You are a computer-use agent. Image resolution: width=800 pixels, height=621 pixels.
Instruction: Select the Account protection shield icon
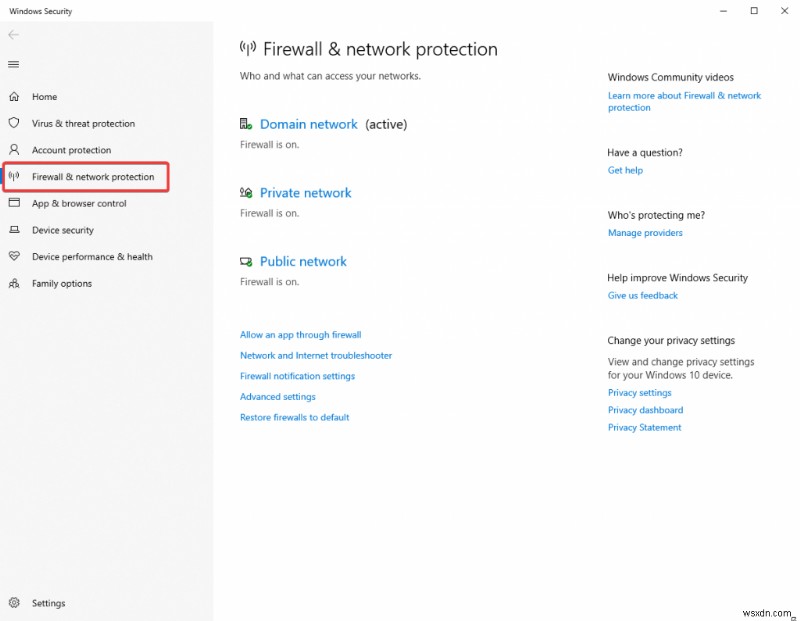[15, 150]
